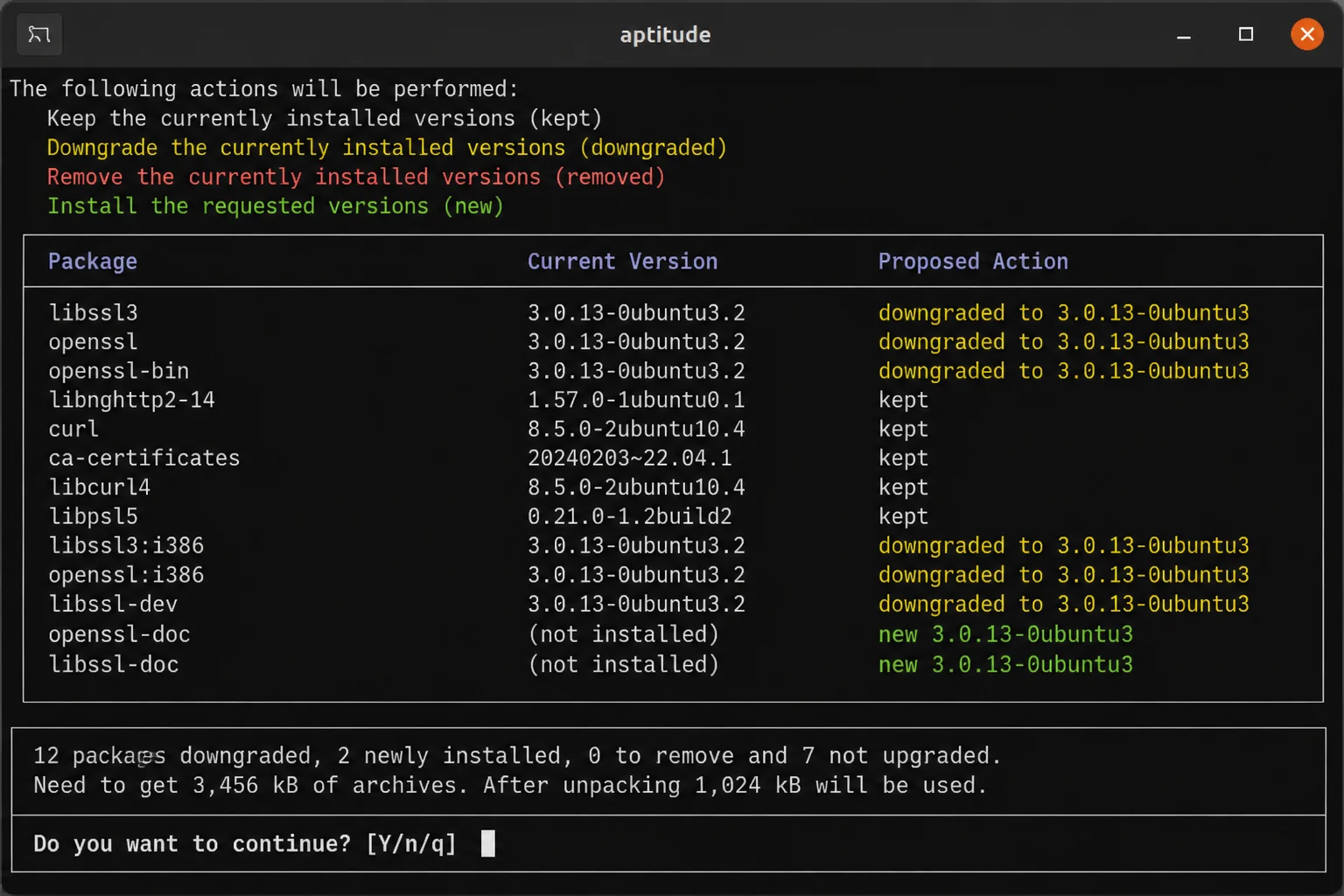Click the red 'Remove the currently installed versions' line
1344x896 pixels.
(356, 177)
